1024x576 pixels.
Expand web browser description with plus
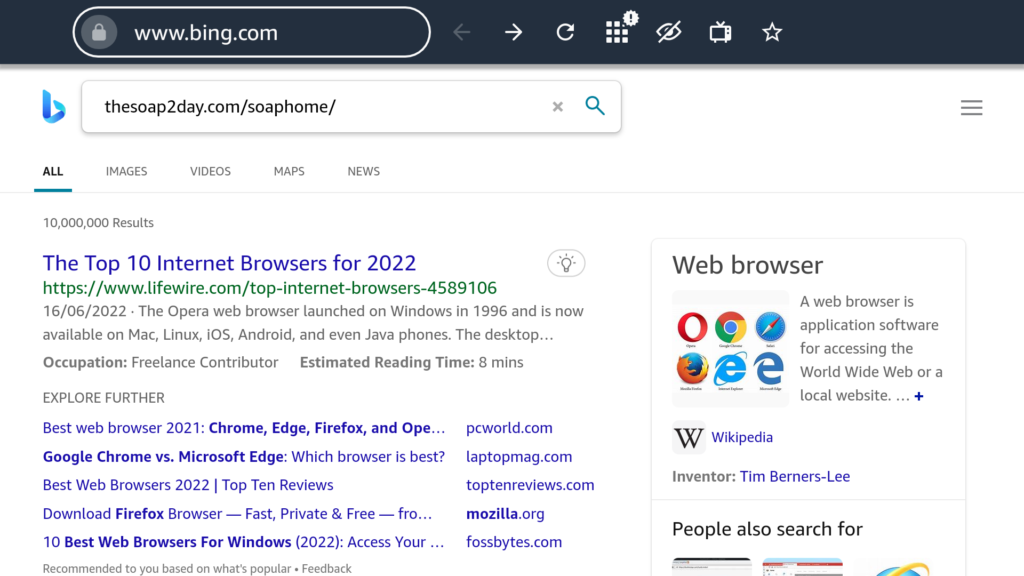tap(918, 396)
